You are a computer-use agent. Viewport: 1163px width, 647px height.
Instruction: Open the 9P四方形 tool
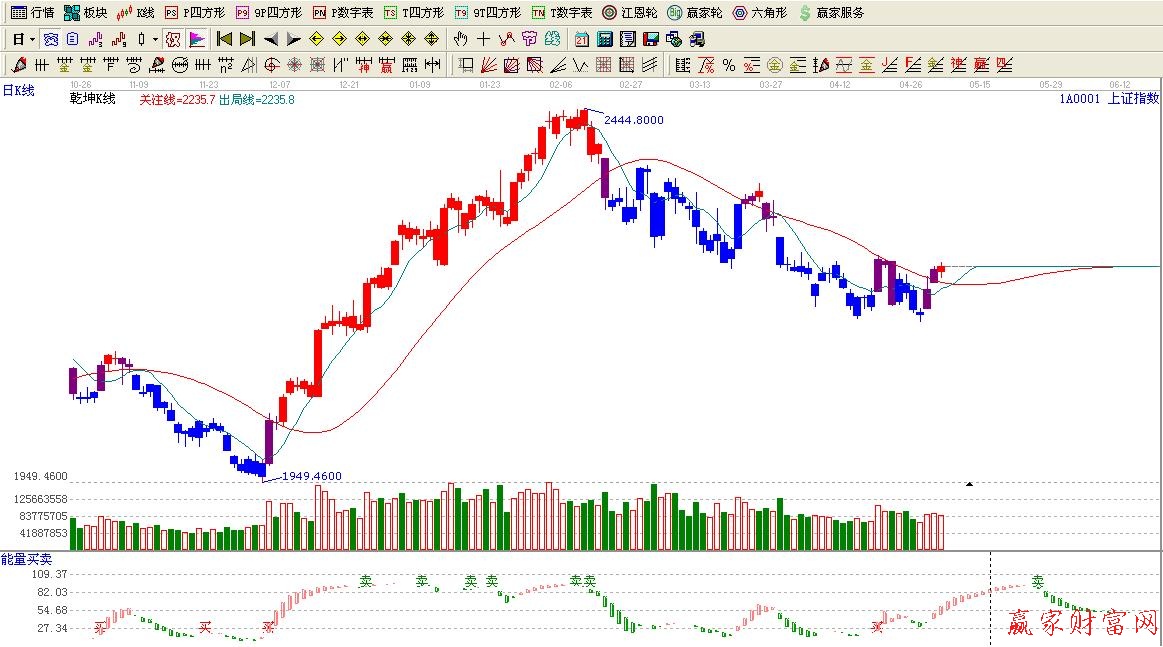[269, 13]
